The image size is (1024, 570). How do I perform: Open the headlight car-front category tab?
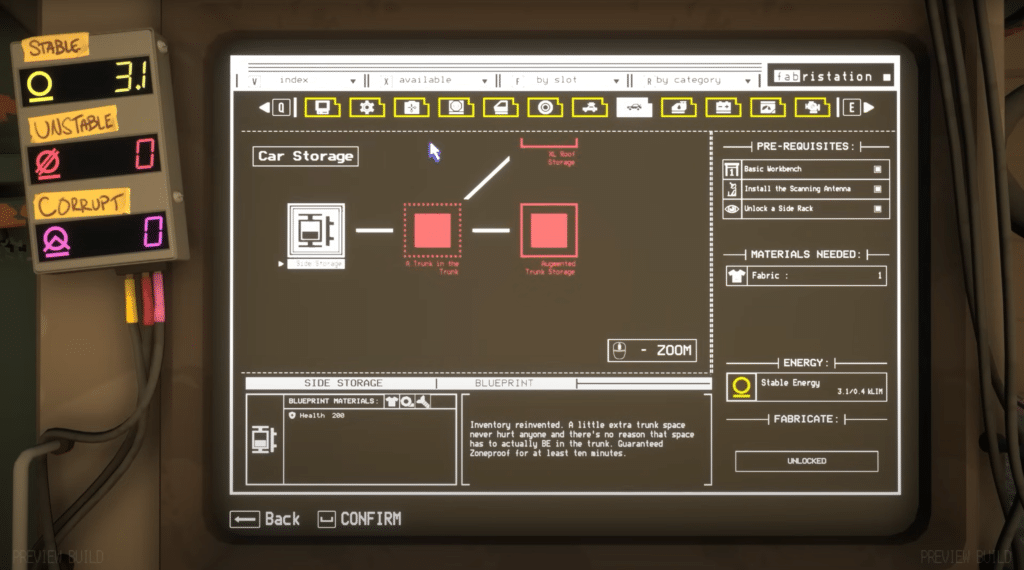coord(679,107)
